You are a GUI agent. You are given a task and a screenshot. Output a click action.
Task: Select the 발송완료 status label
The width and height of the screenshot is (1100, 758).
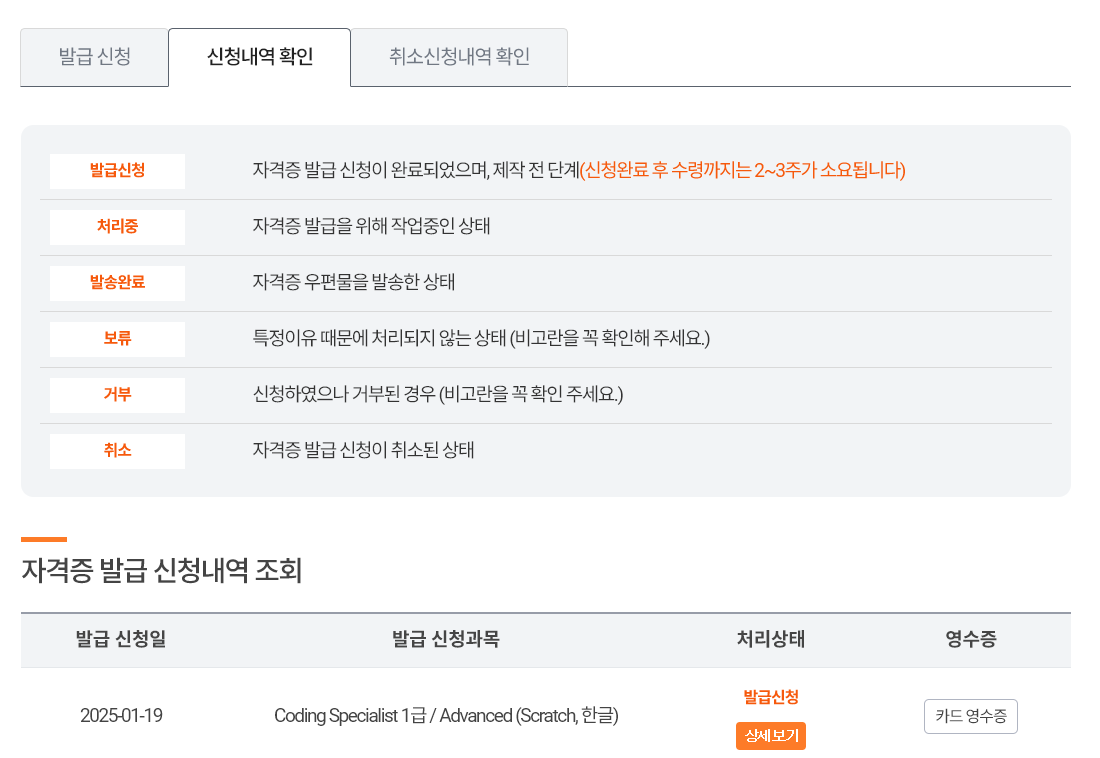pyautogui.click(x=117, y=283)
